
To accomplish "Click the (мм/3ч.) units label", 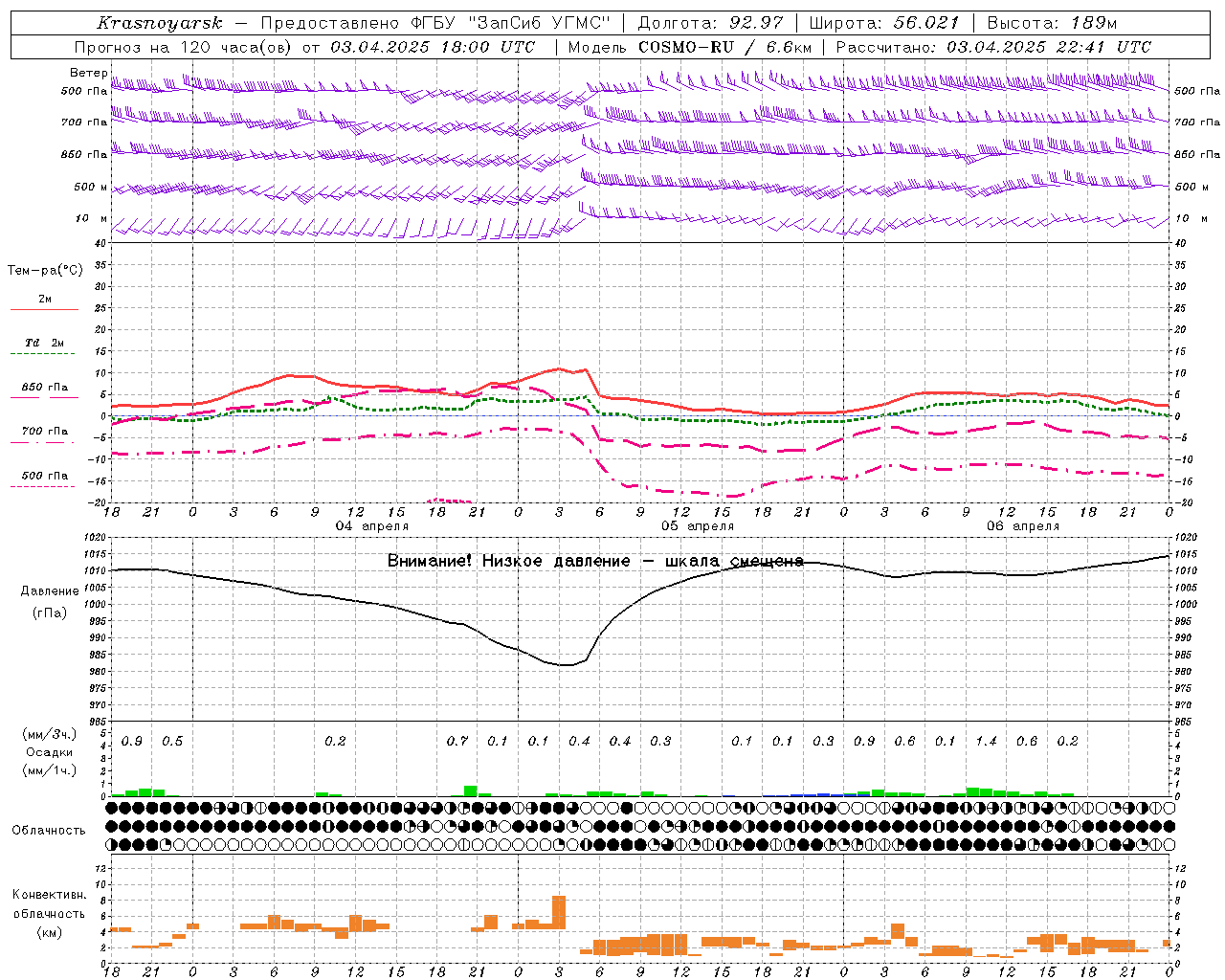I will [x=49, y=734].
